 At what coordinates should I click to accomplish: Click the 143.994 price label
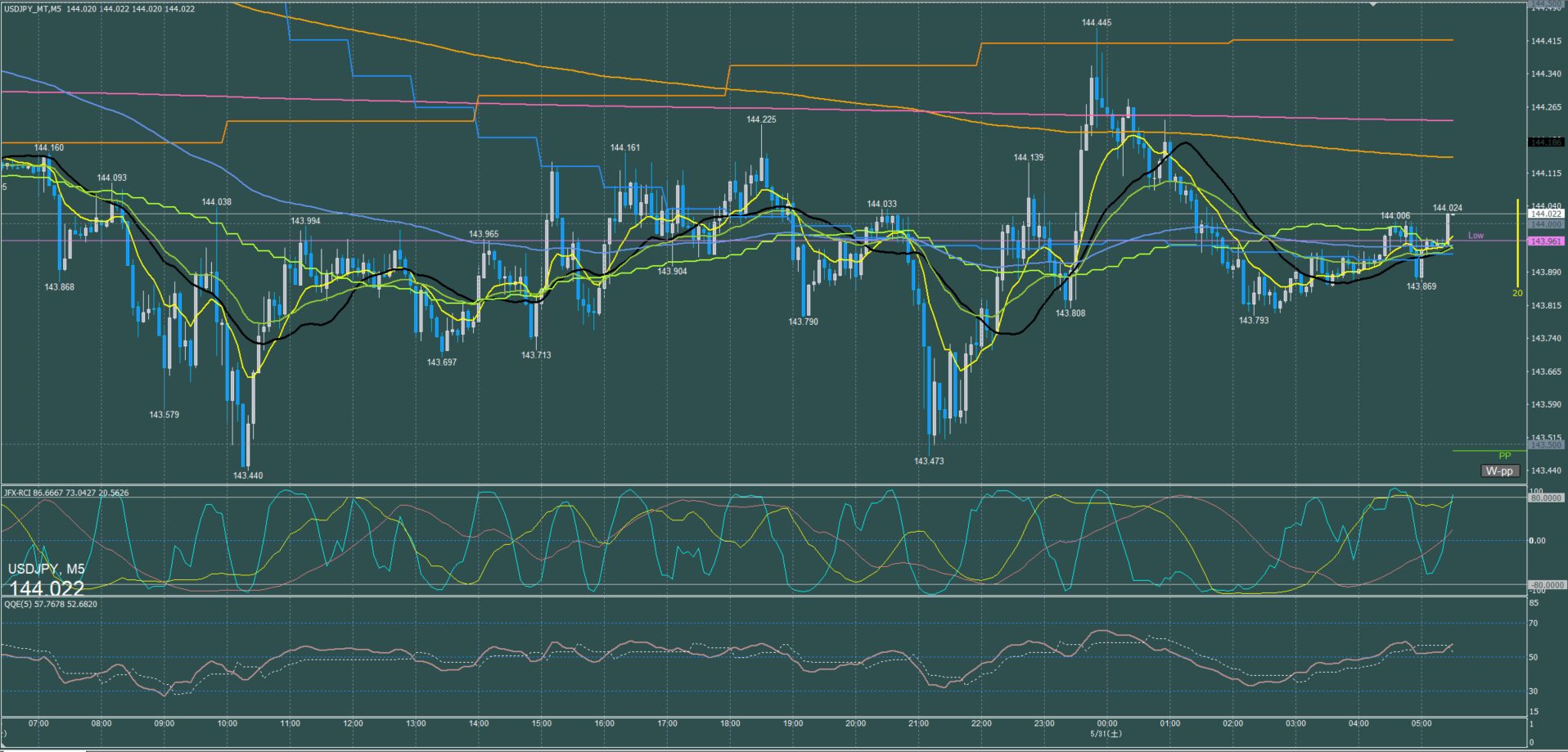tap(305, 221)
